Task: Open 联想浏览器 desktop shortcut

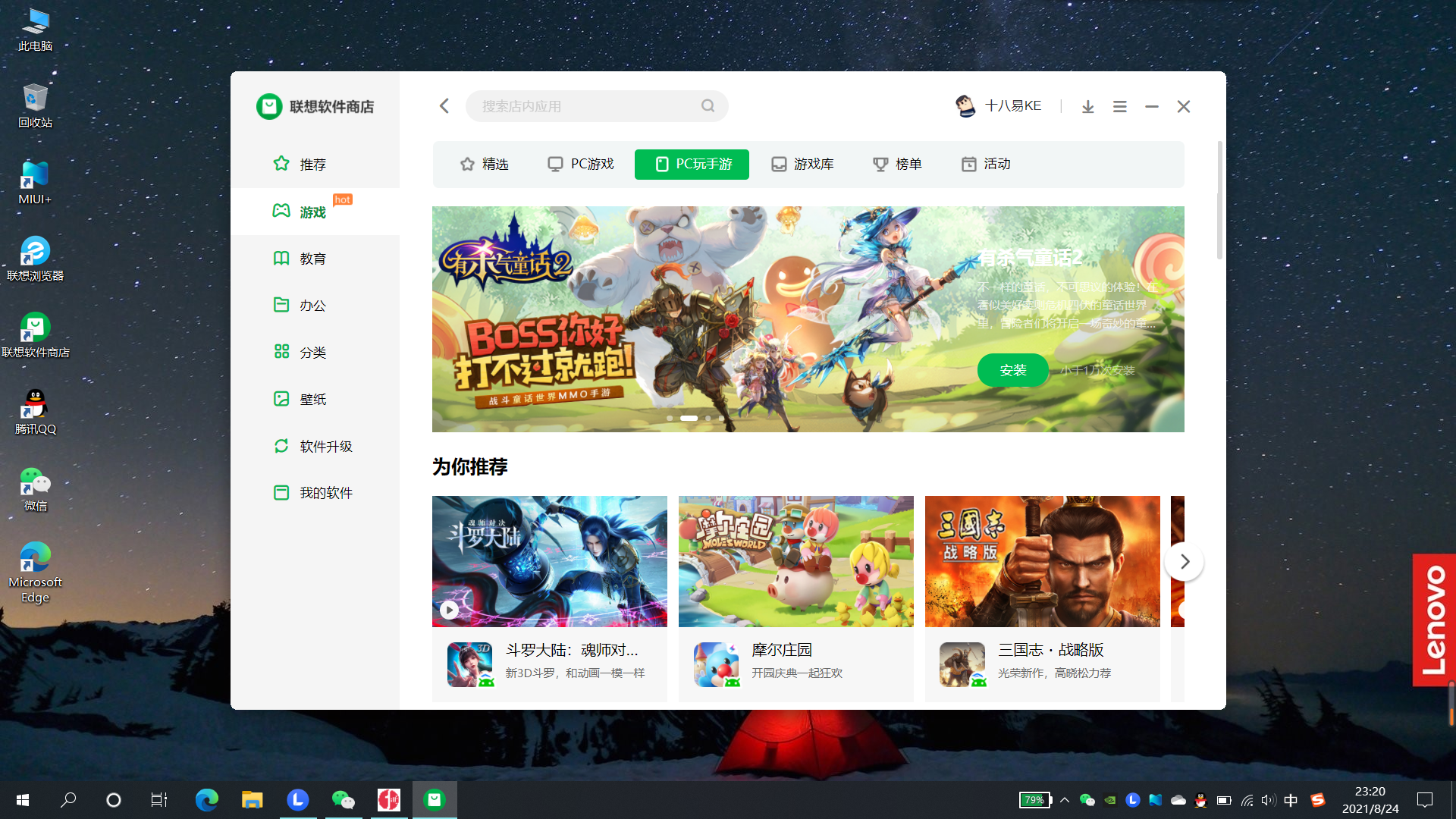Action: [35, 259]
